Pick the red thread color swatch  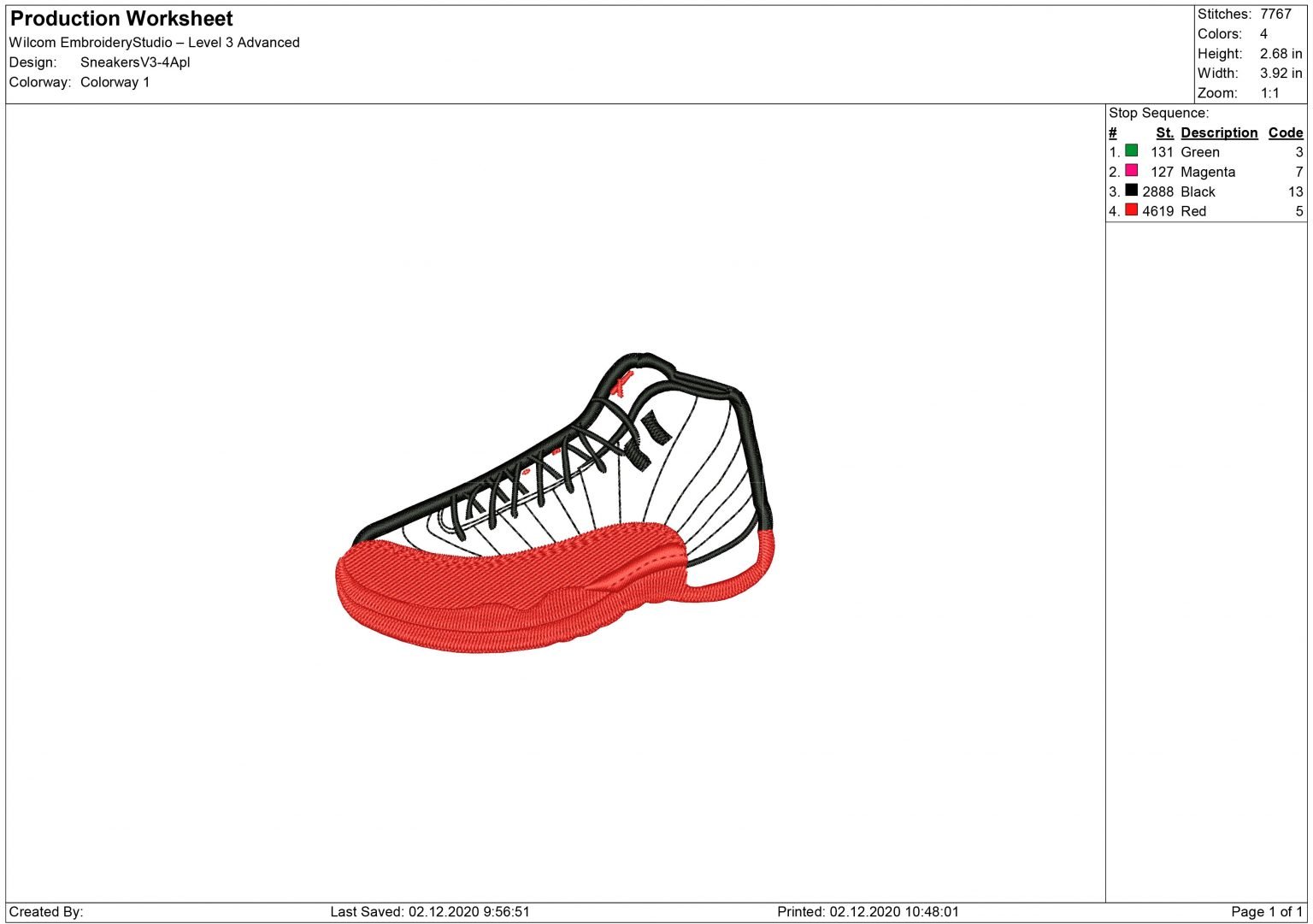1131,210
